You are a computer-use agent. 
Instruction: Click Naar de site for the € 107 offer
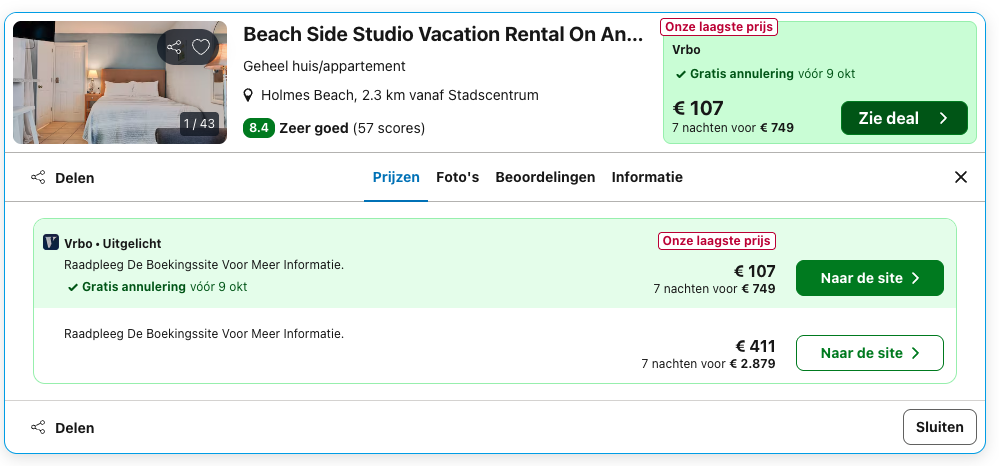click(x=870, y=278)
